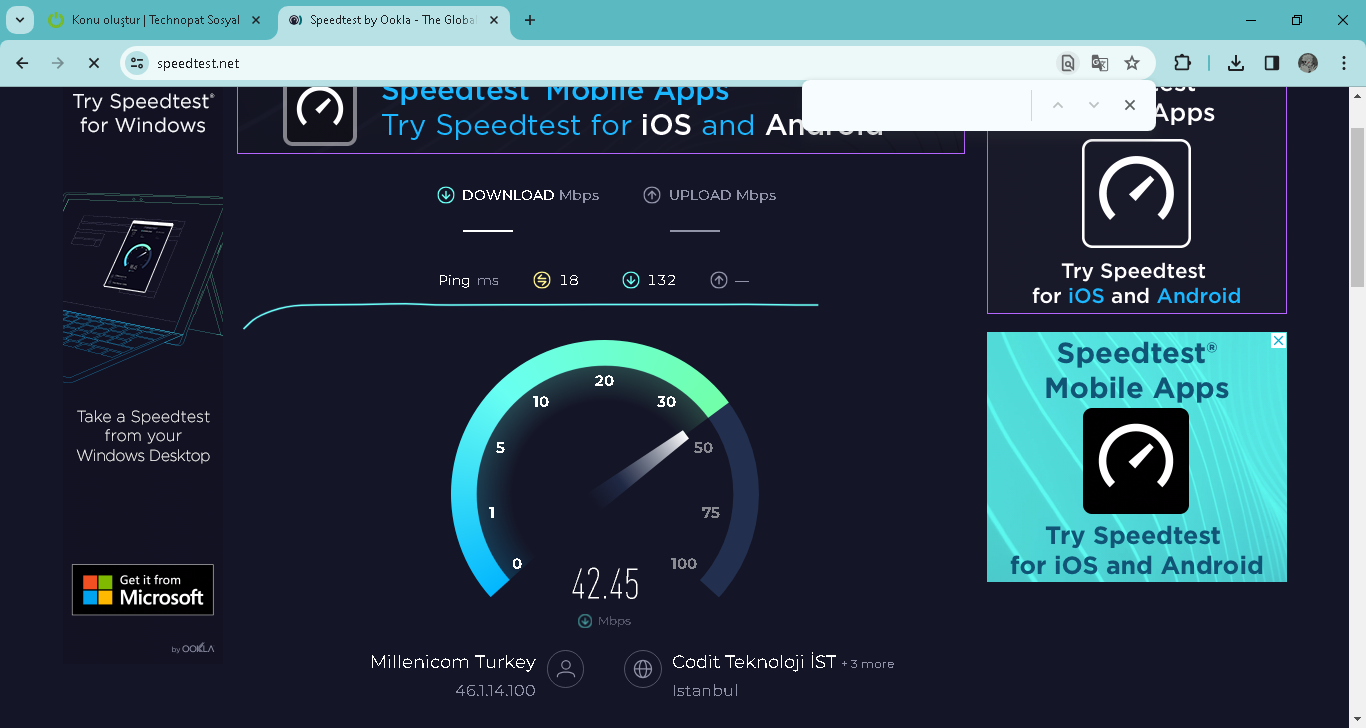Click the 'Speedtest Mobile Apps' teal ad heading

point(1137,370)
